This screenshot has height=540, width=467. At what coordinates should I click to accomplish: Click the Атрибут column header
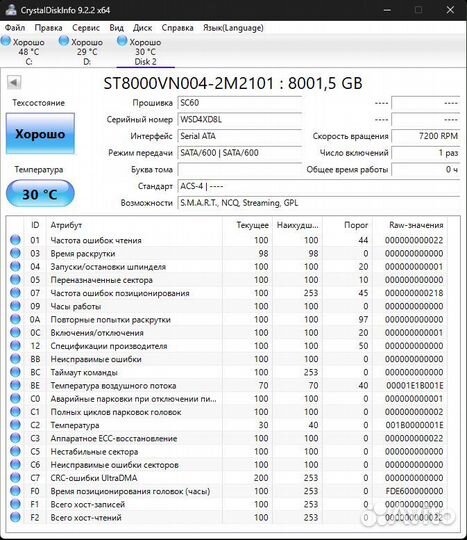point(134,225)
